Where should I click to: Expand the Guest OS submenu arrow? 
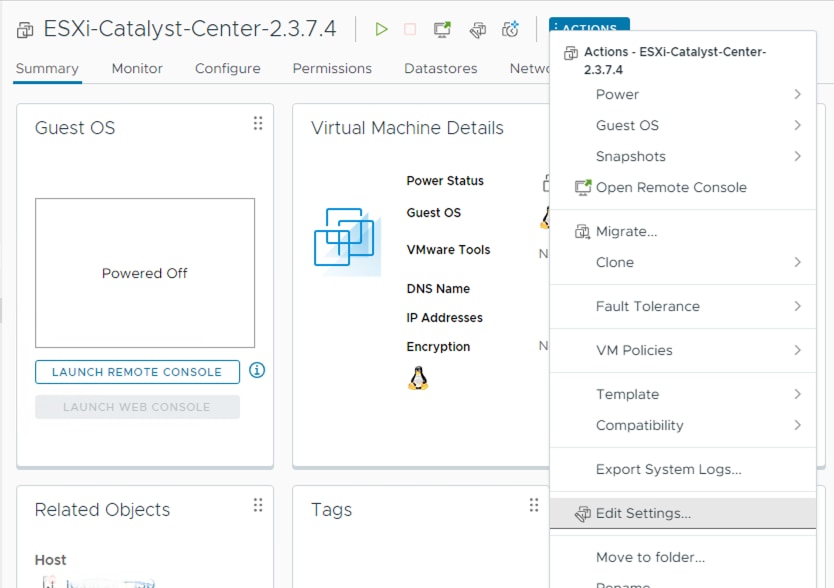pos(797,125)
